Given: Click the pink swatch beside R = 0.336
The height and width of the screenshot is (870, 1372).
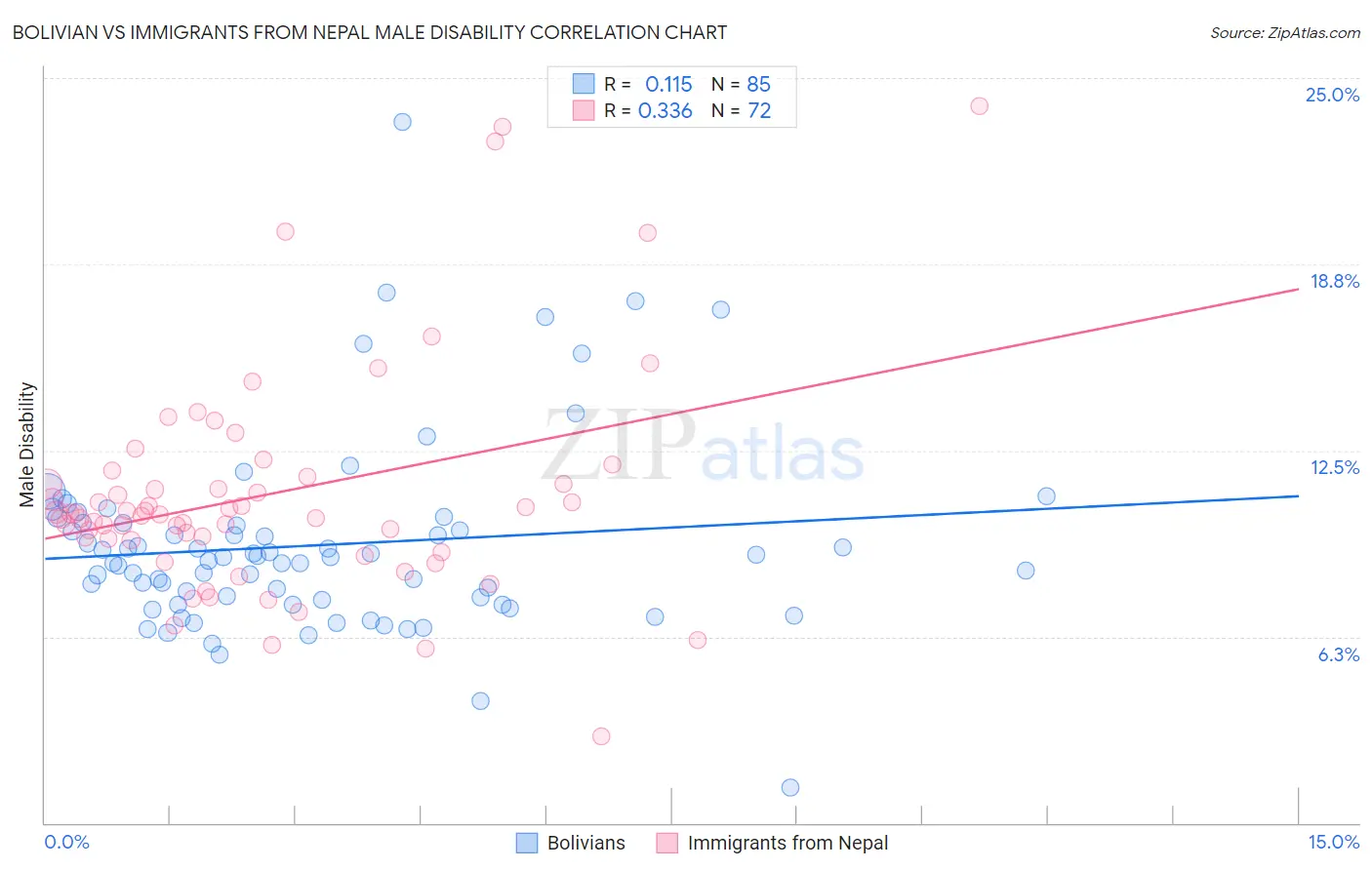Looking at the screenshot, I should (x=584, y=110).
